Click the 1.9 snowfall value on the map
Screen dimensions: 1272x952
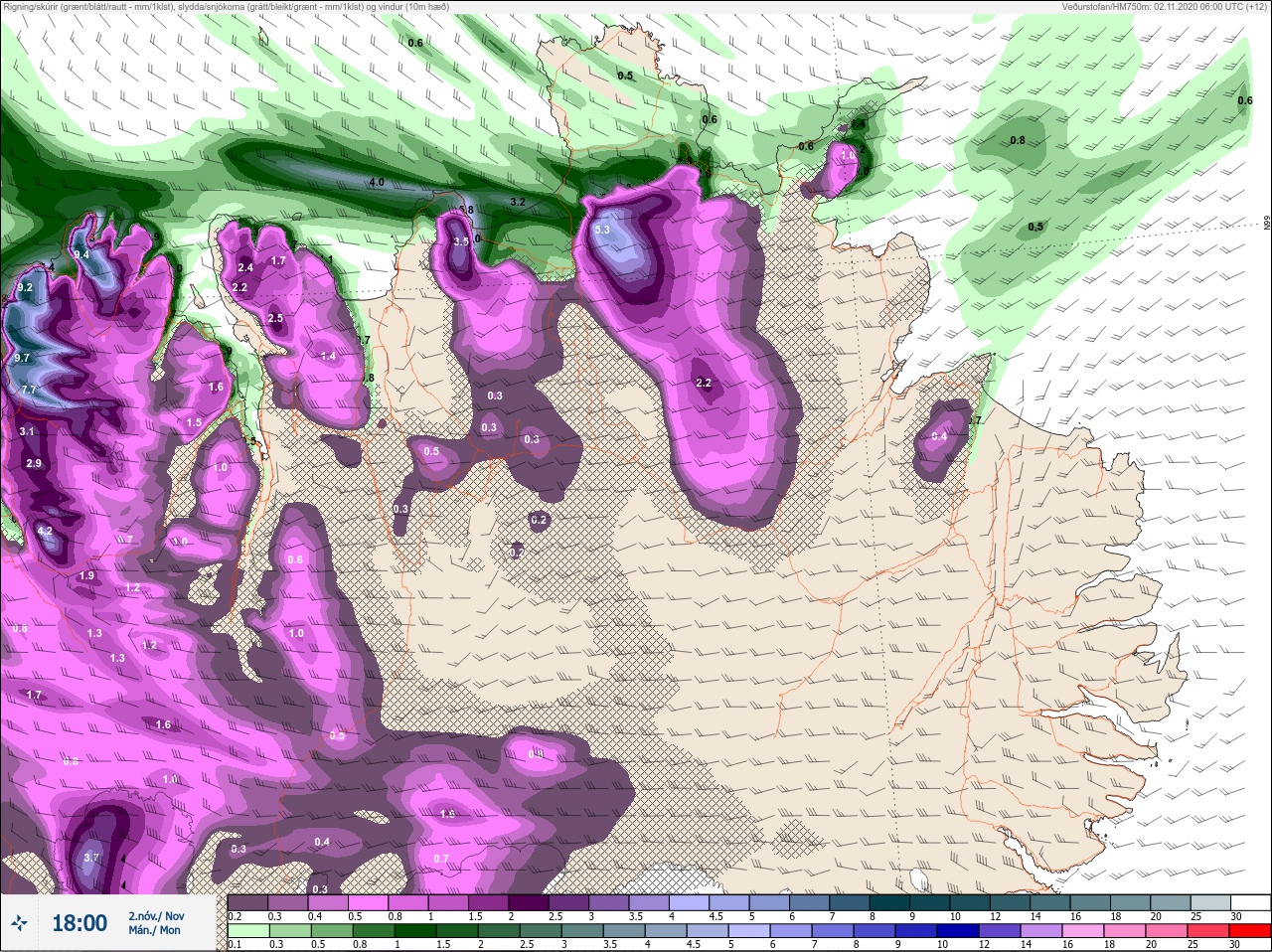click(86, 576)
